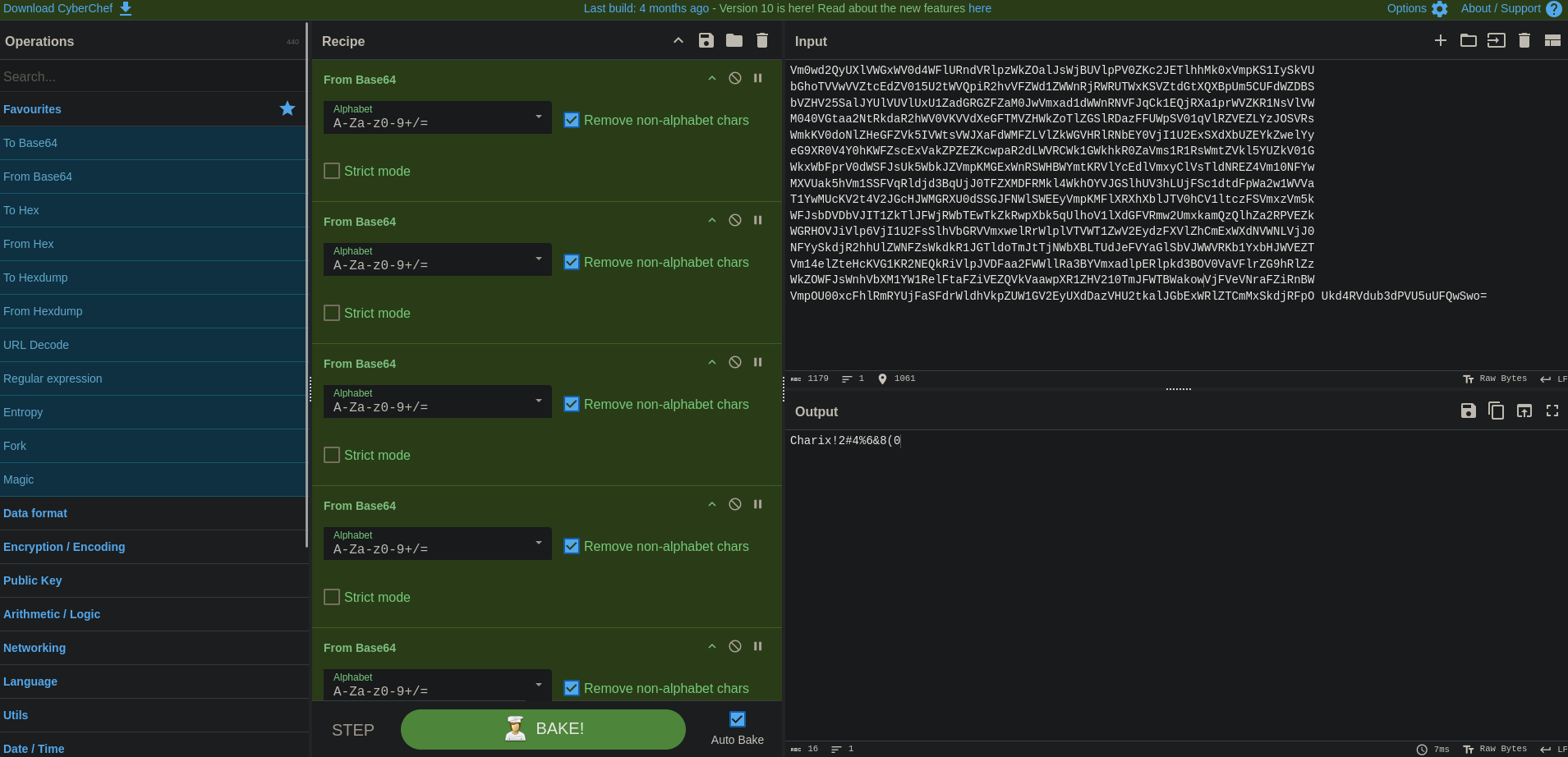Enable Strict mode in fourth From Base64
This screenshot has width=1568, height=757.
pyautogui.click(x=332, y=597)
